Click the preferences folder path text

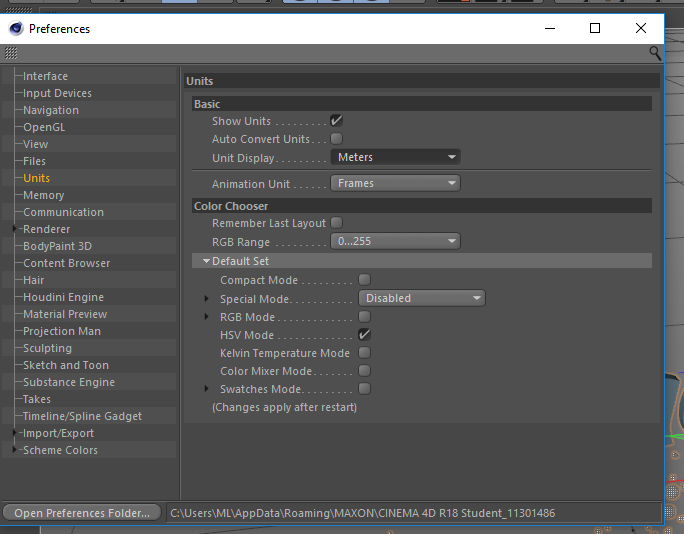tap(363, 513)
